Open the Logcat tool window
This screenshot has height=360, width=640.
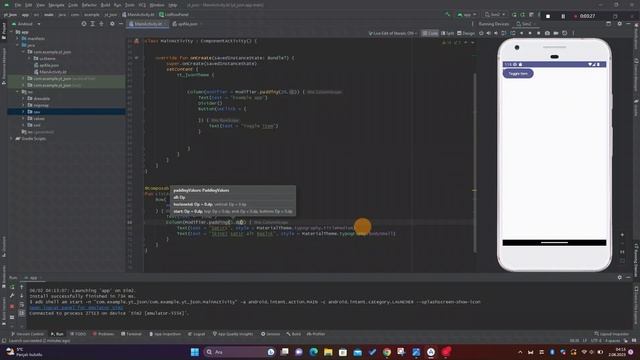click(197, 334)
